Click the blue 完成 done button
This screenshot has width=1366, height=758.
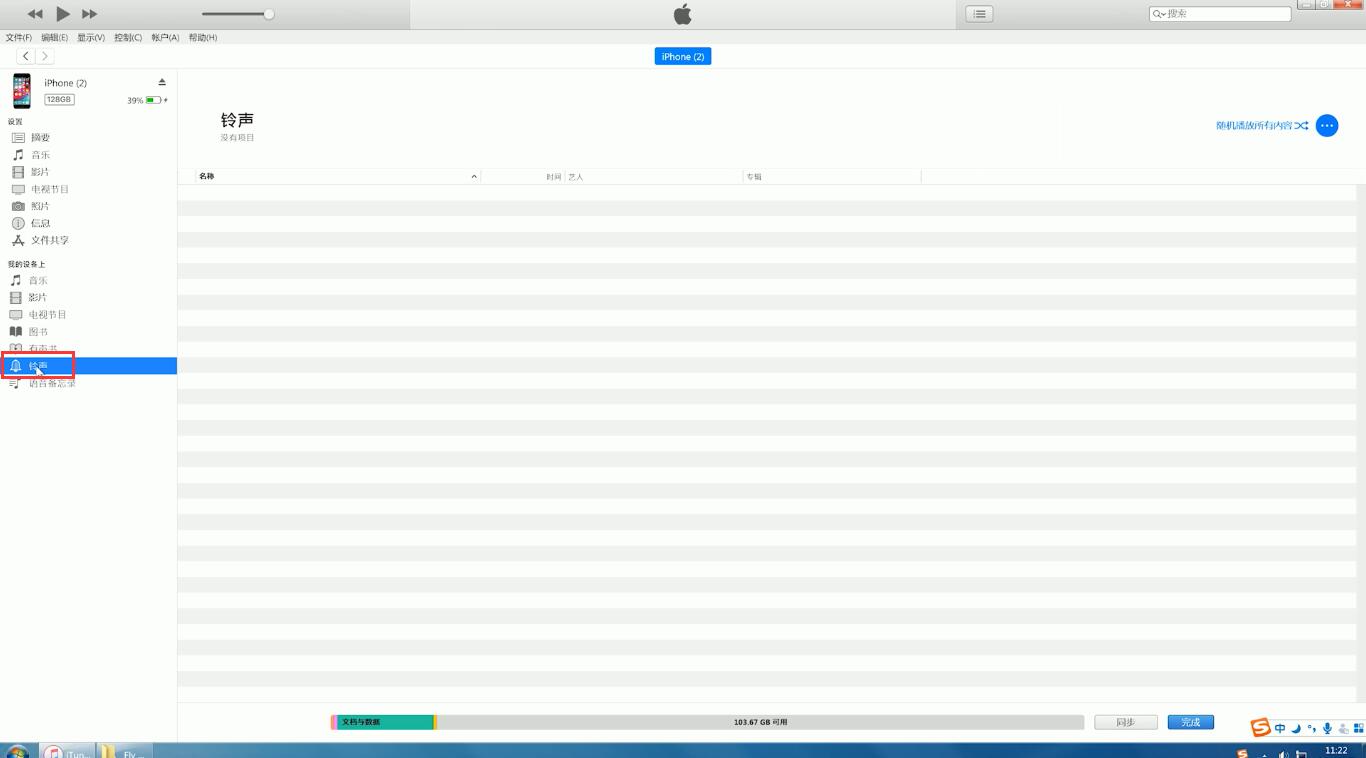pyautogui.click(x=1190, y=722)
